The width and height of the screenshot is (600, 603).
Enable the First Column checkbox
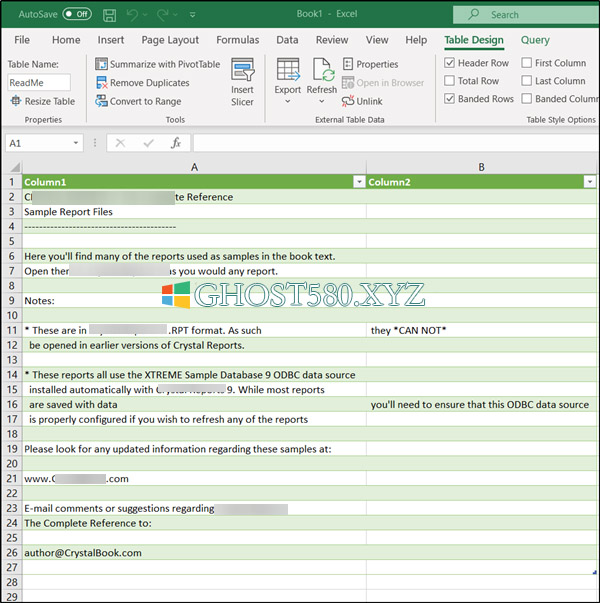point(527,63)
